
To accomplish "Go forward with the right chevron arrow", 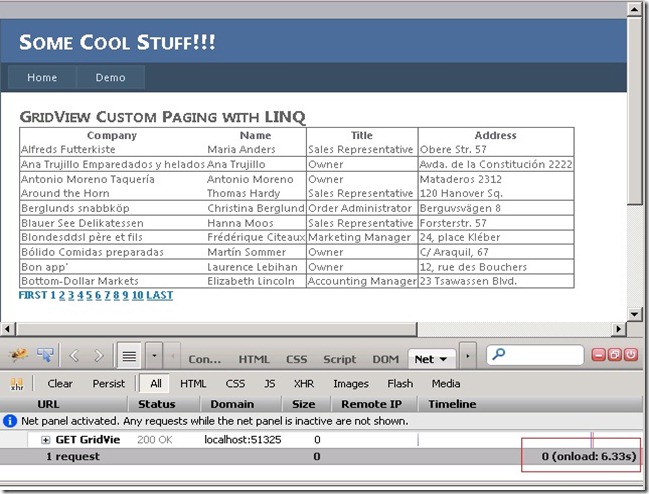I will coord(99,355).
